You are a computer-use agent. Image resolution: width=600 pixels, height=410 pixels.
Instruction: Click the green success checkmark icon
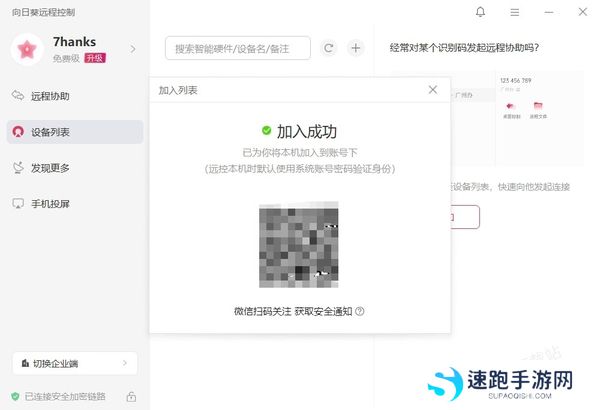tap(266, 131)
